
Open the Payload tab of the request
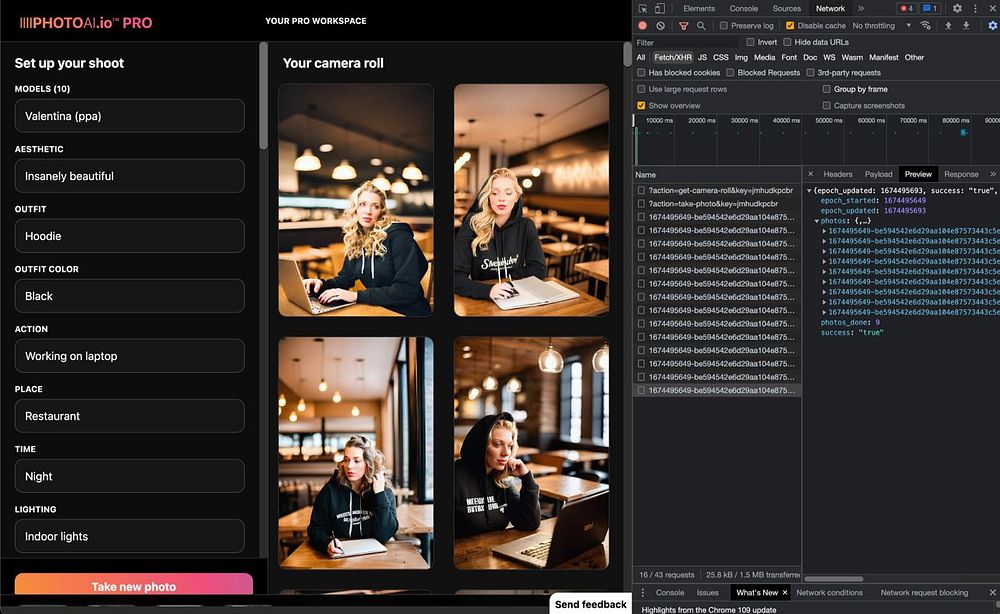(878, 174)
